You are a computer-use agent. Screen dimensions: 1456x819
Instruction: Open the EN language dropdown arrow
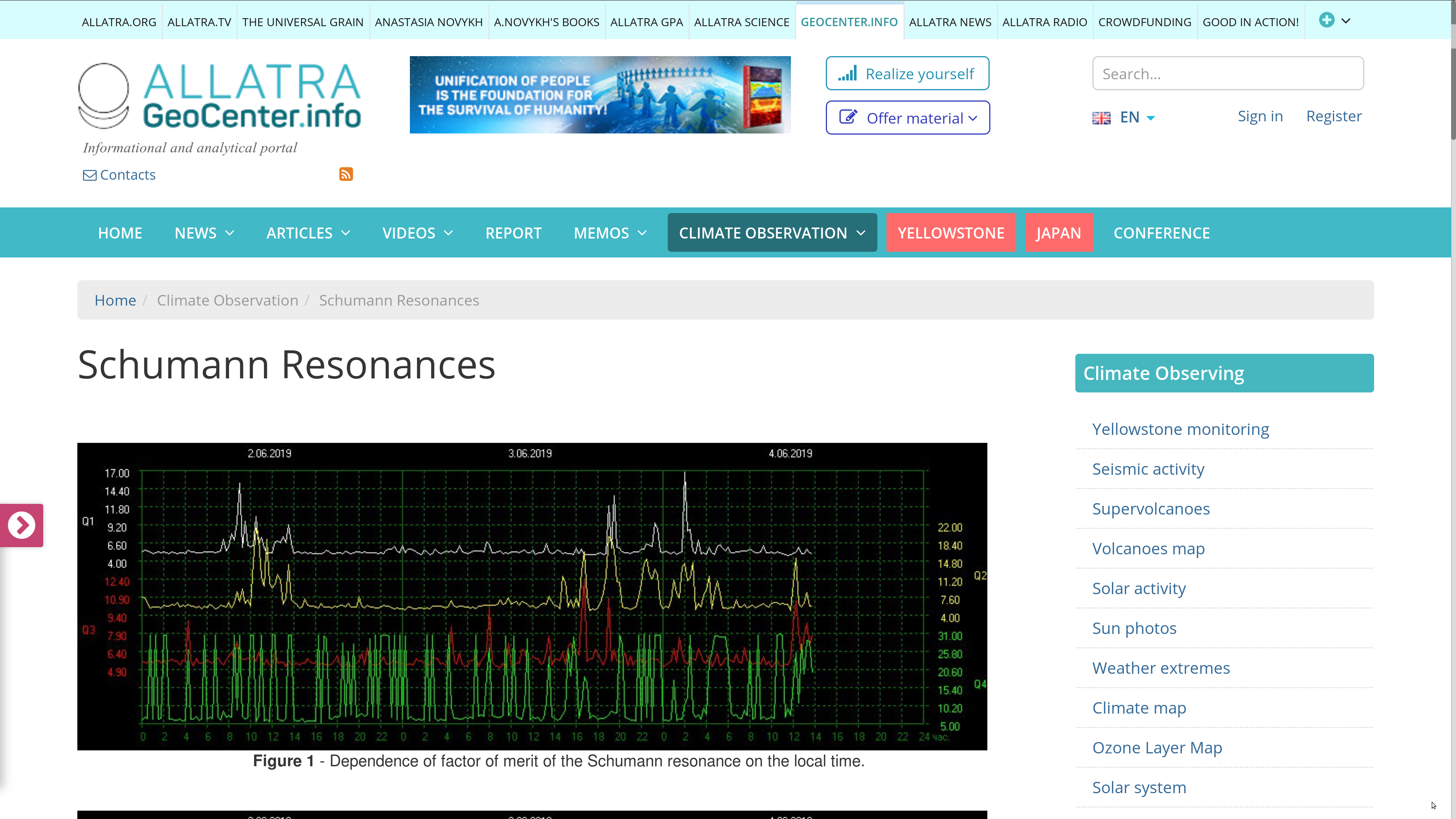click(1150, 118)
